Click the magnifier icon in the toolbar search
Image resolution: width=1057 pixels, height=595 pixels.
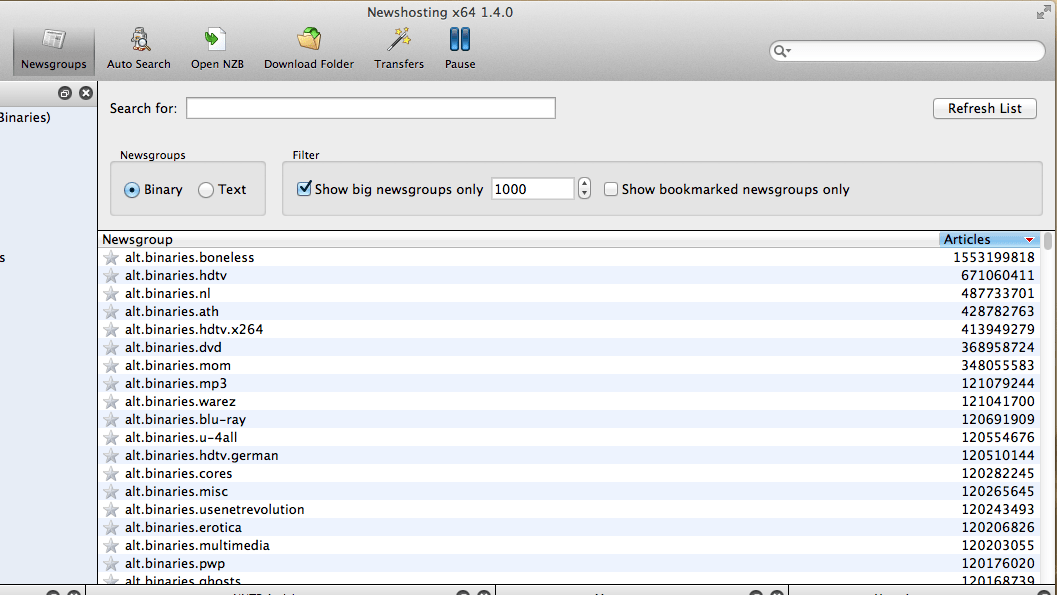coord(781,51)
